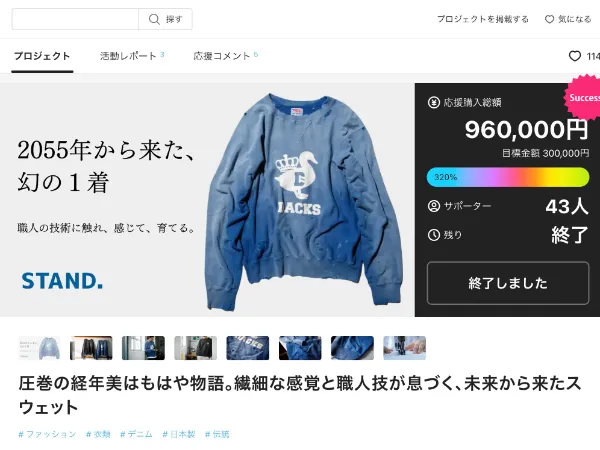Click the supporter person icon

tap(434, 206)
